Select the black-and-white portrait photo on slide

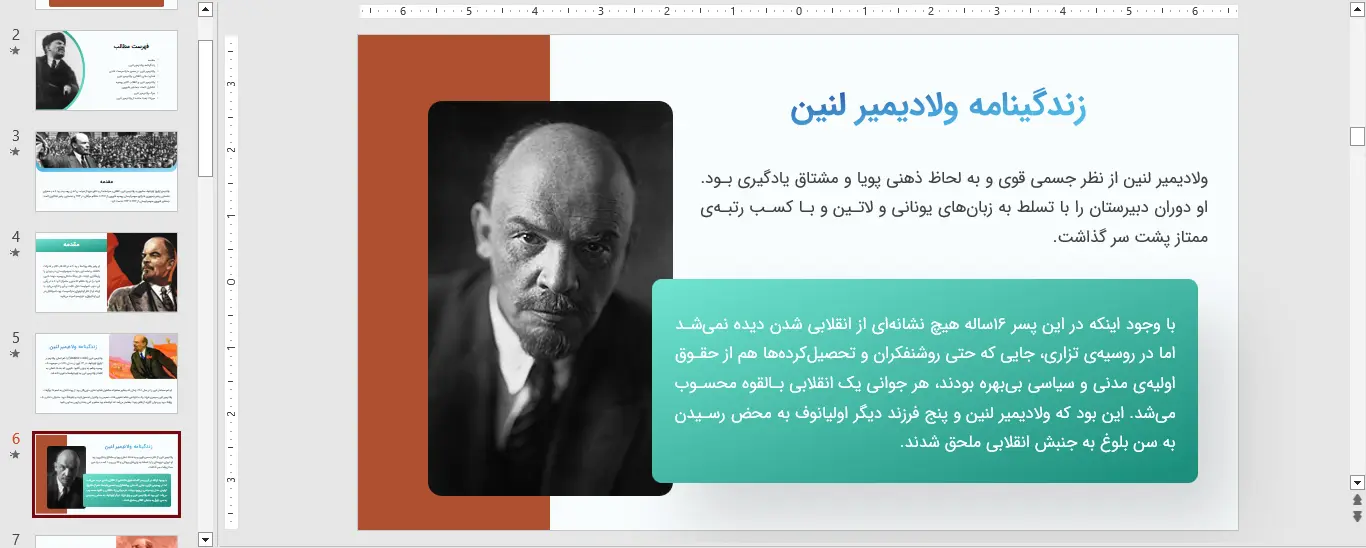[550, 298]
